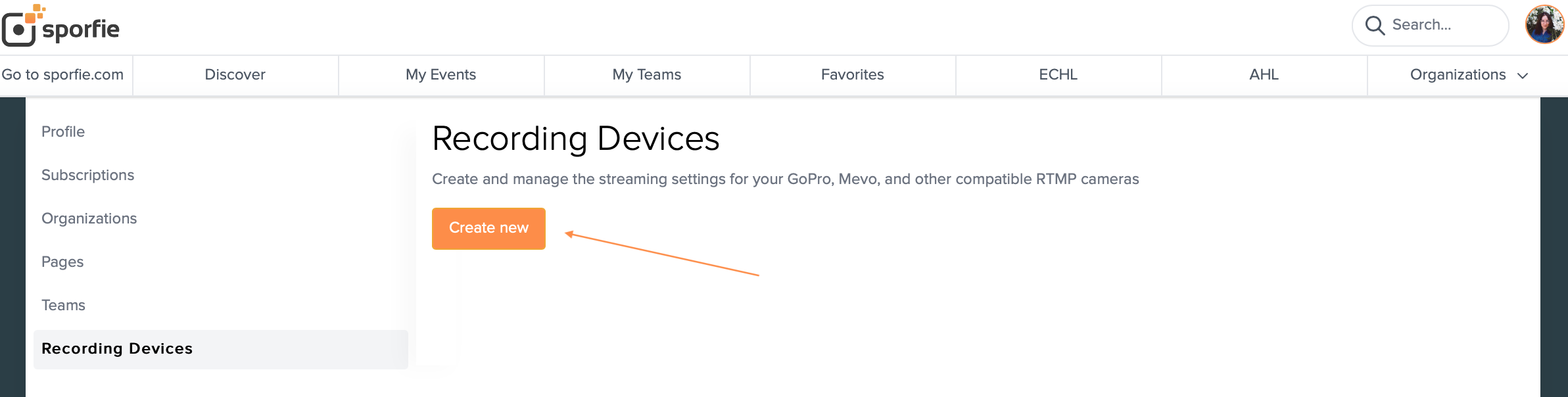Open the AHL navigation tab
1568x397 pixels.
click(x=1264, y=75)
